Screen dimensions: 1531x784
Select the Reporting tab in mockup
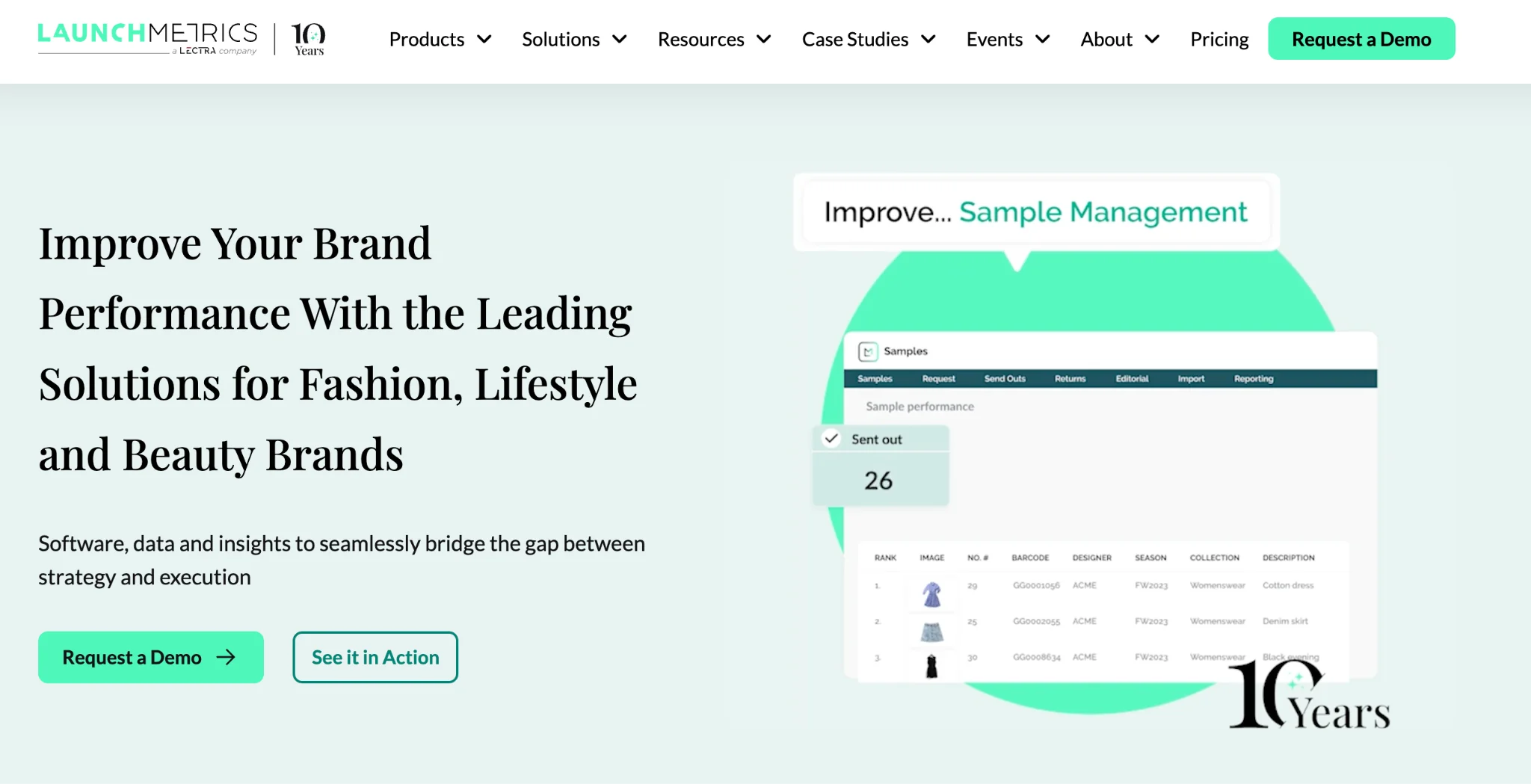1254,379
